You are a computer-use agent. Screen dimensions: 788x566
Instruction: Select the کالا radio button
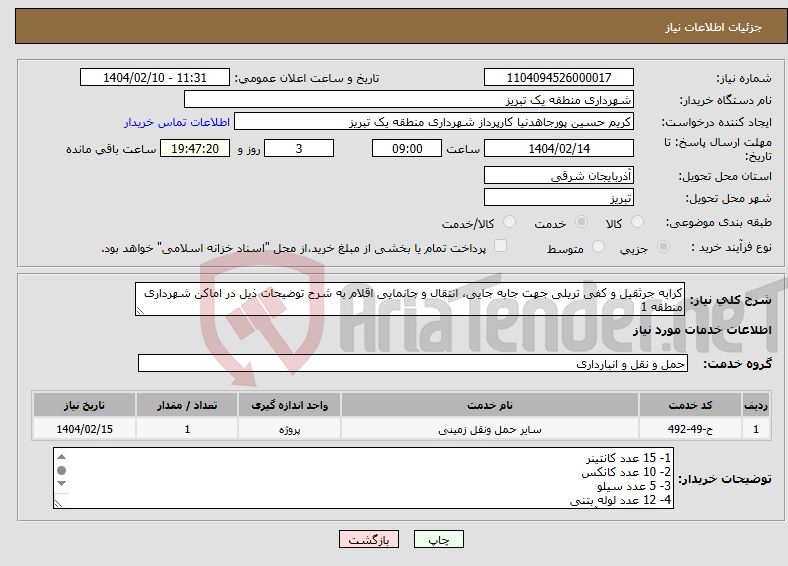tap(637, 222)
